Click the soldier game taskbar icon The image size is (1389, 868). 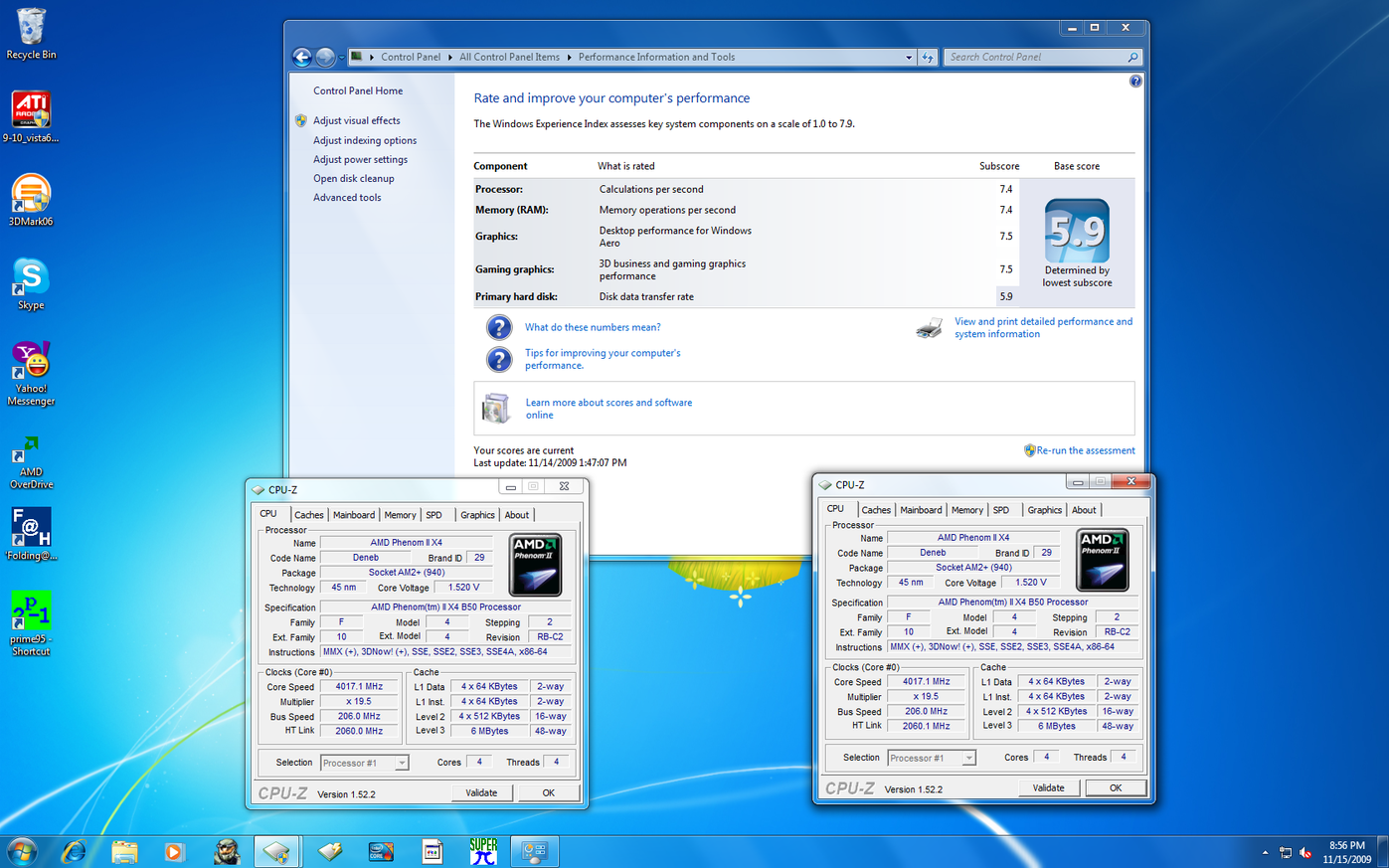[227, 851]
